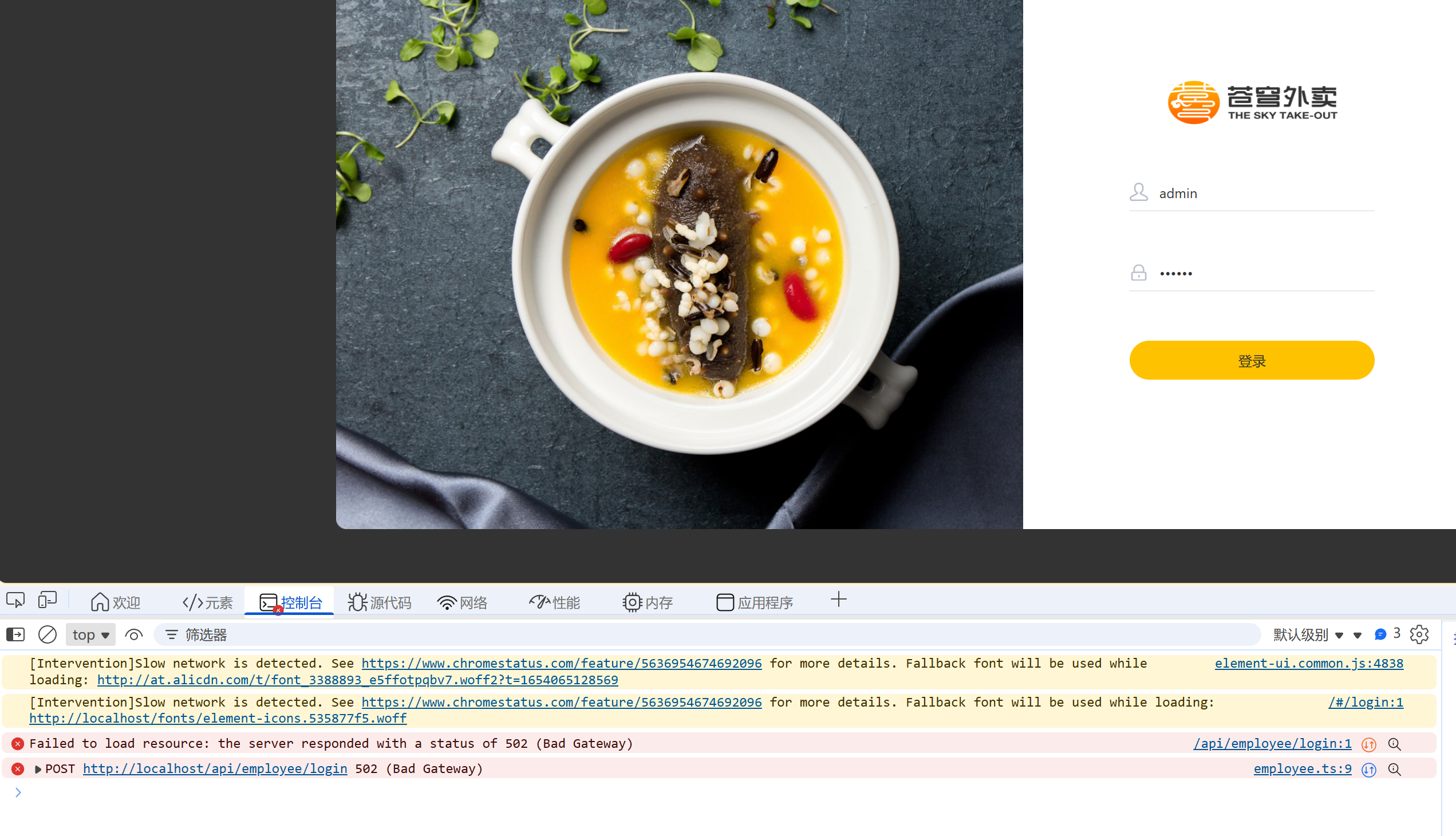This screenshot has width=1456, height=836.
Task: Click search icon on POST error row
Action: point(1395,769)
